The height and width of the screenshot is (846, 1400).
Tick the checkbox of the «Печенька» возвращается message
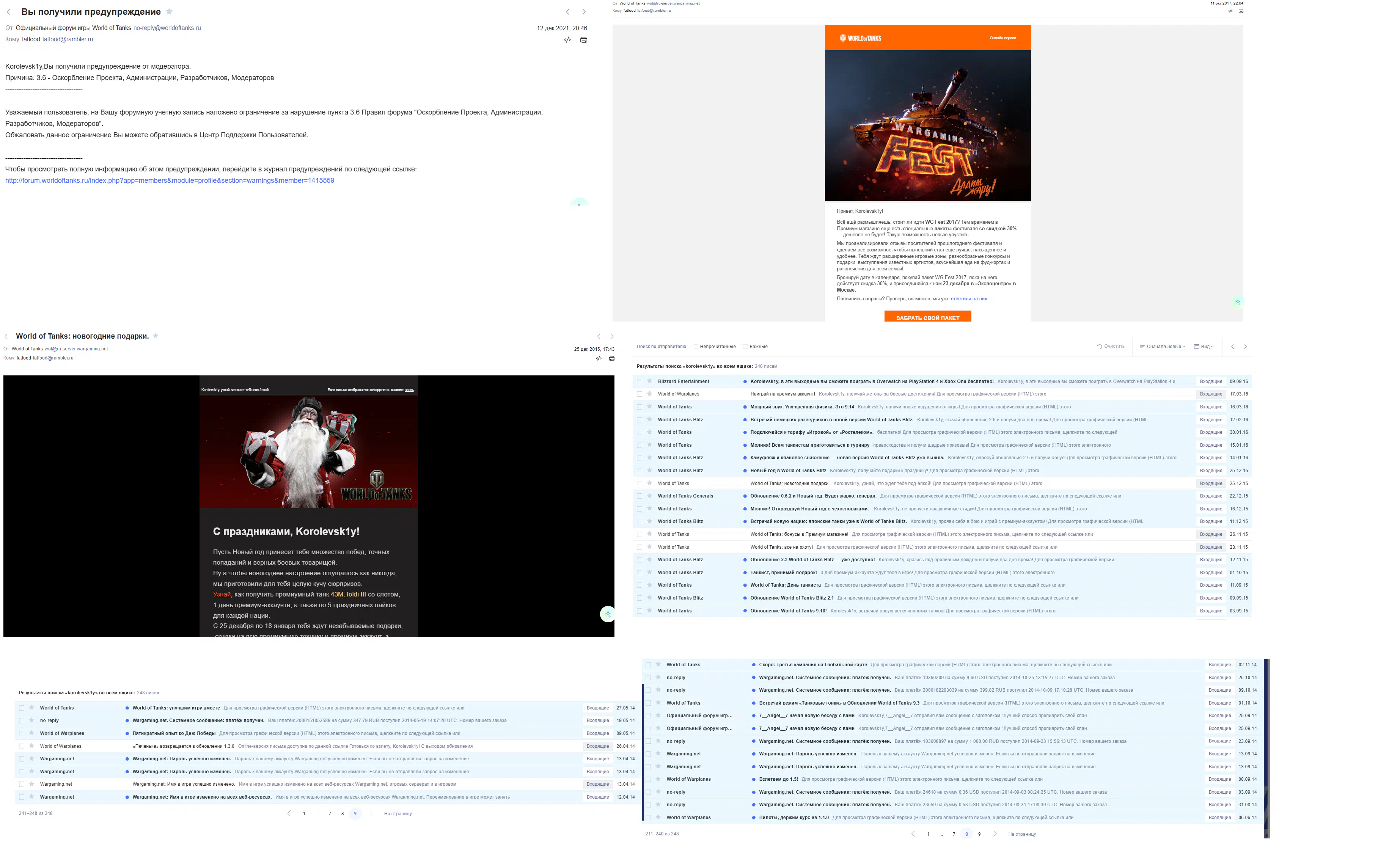point(22,746)
